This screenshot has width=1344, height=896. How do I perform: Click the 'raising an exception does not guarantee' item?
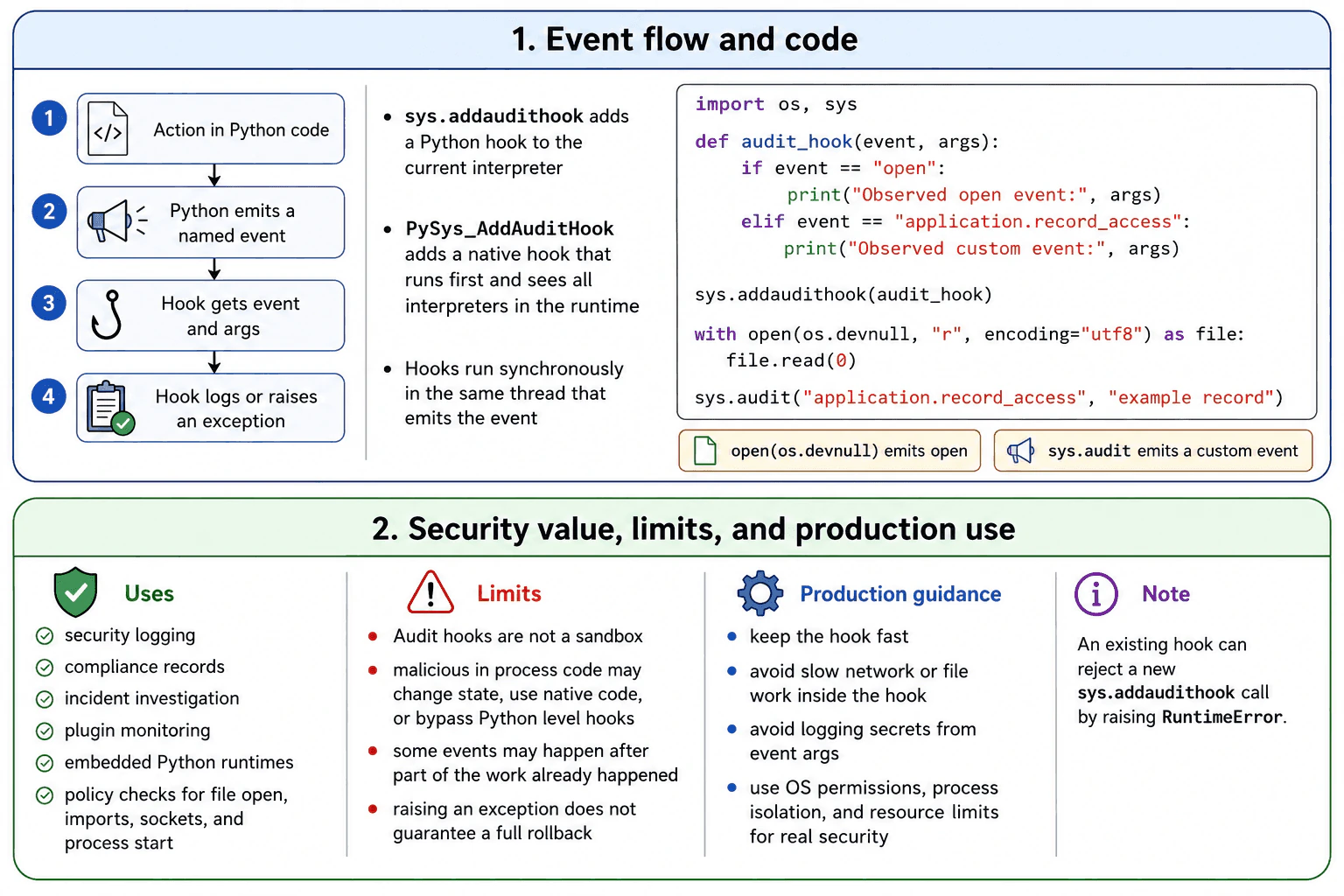pyautogui.click(x=514, y=821)
